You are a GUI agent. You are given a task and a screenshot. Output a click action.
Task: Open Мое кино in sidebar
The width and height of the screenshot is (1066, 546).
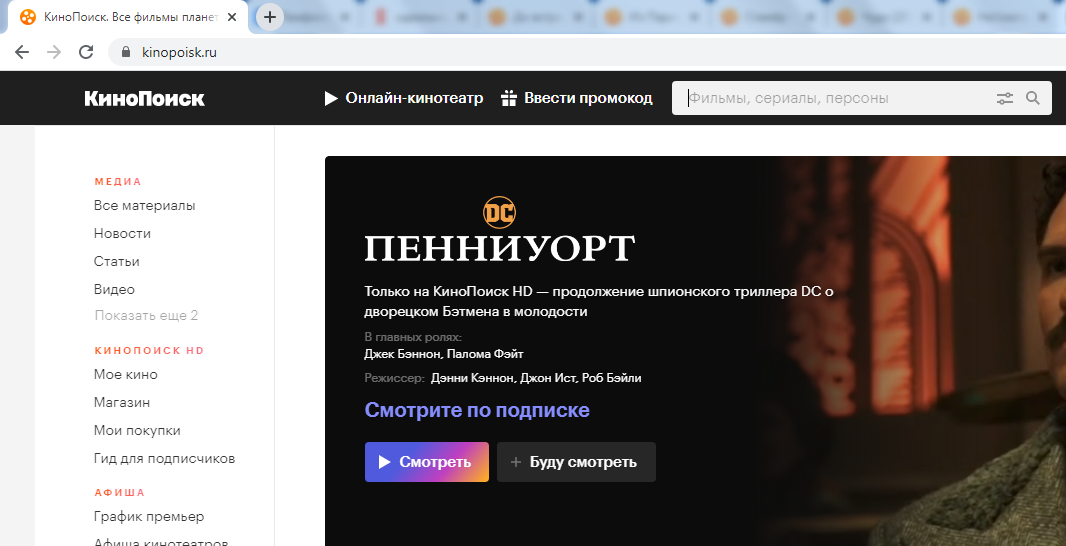click(126, 375)
